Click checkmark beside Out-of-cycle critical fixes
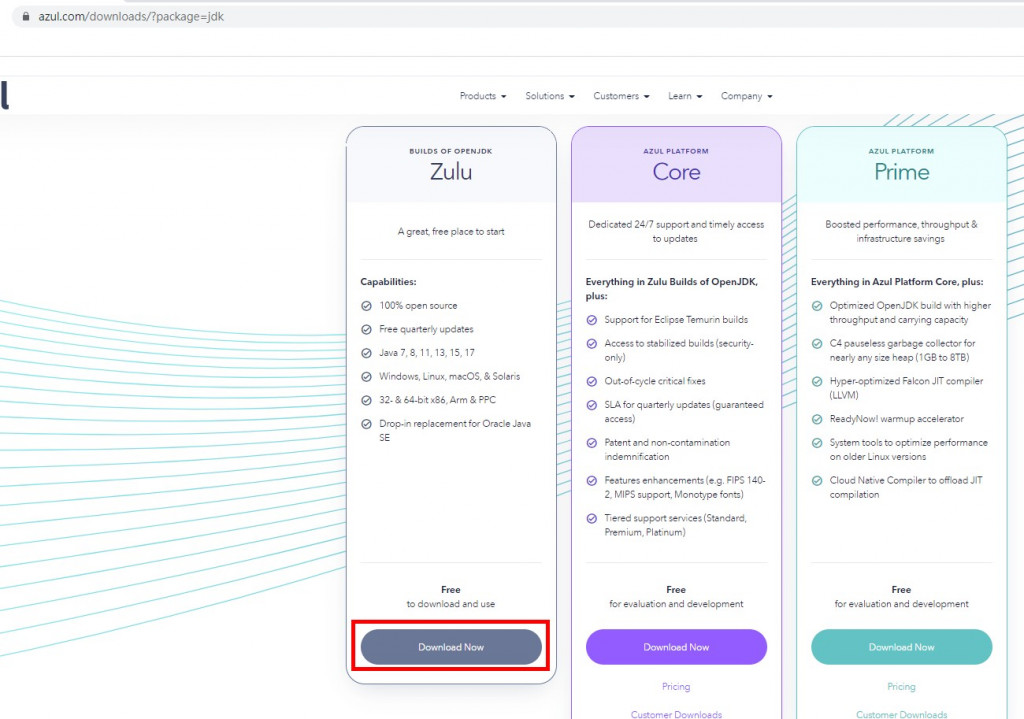 tap(592, 381)
